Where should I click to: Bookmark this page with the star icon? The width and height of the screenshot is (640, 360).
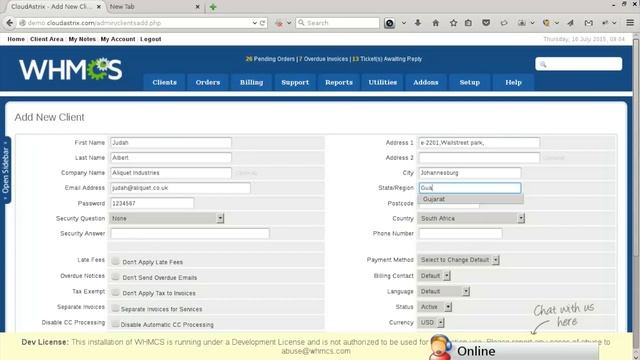453,23
